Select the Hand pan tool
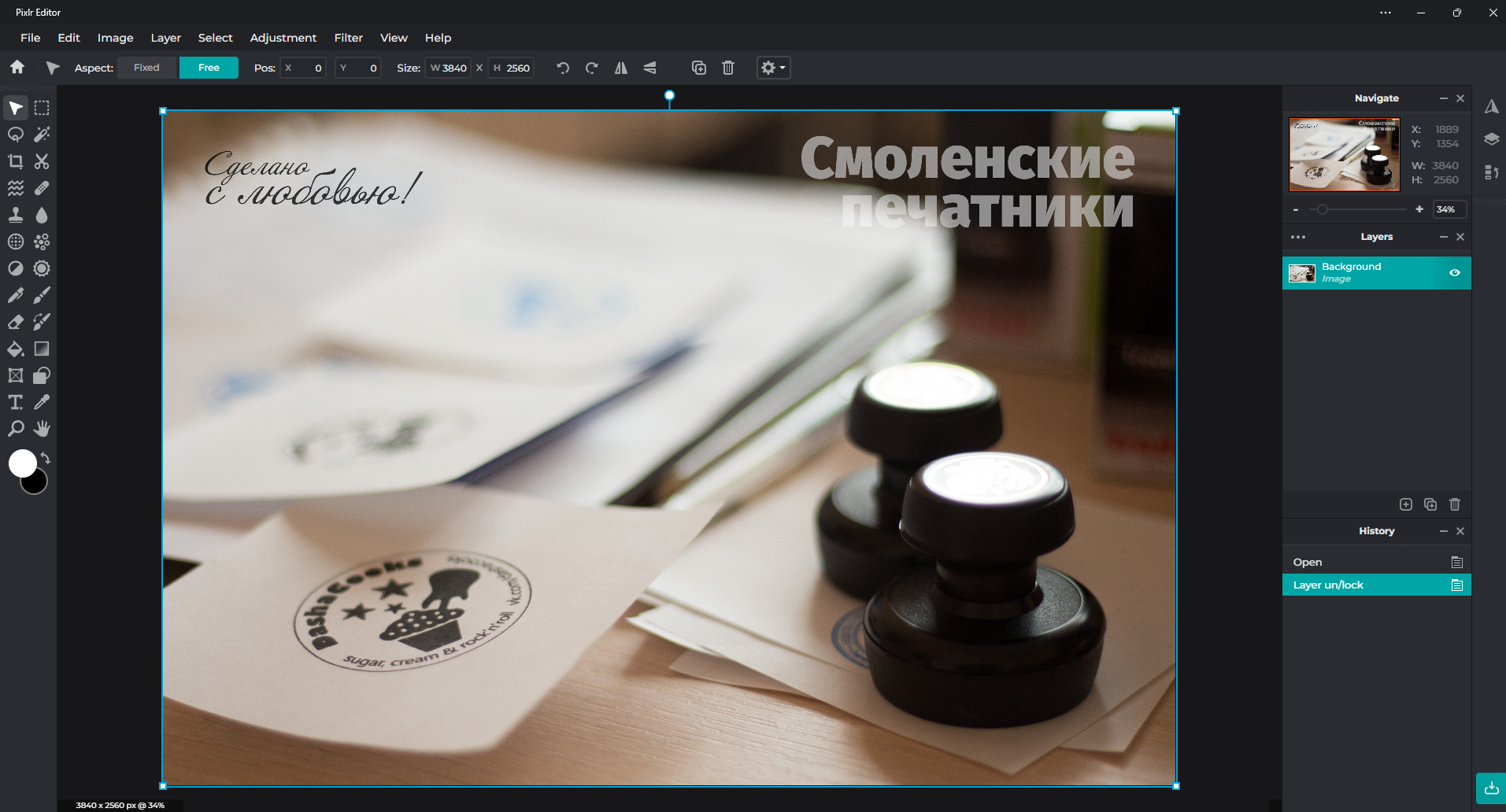 pyautogui.click(x=42, y=429)
